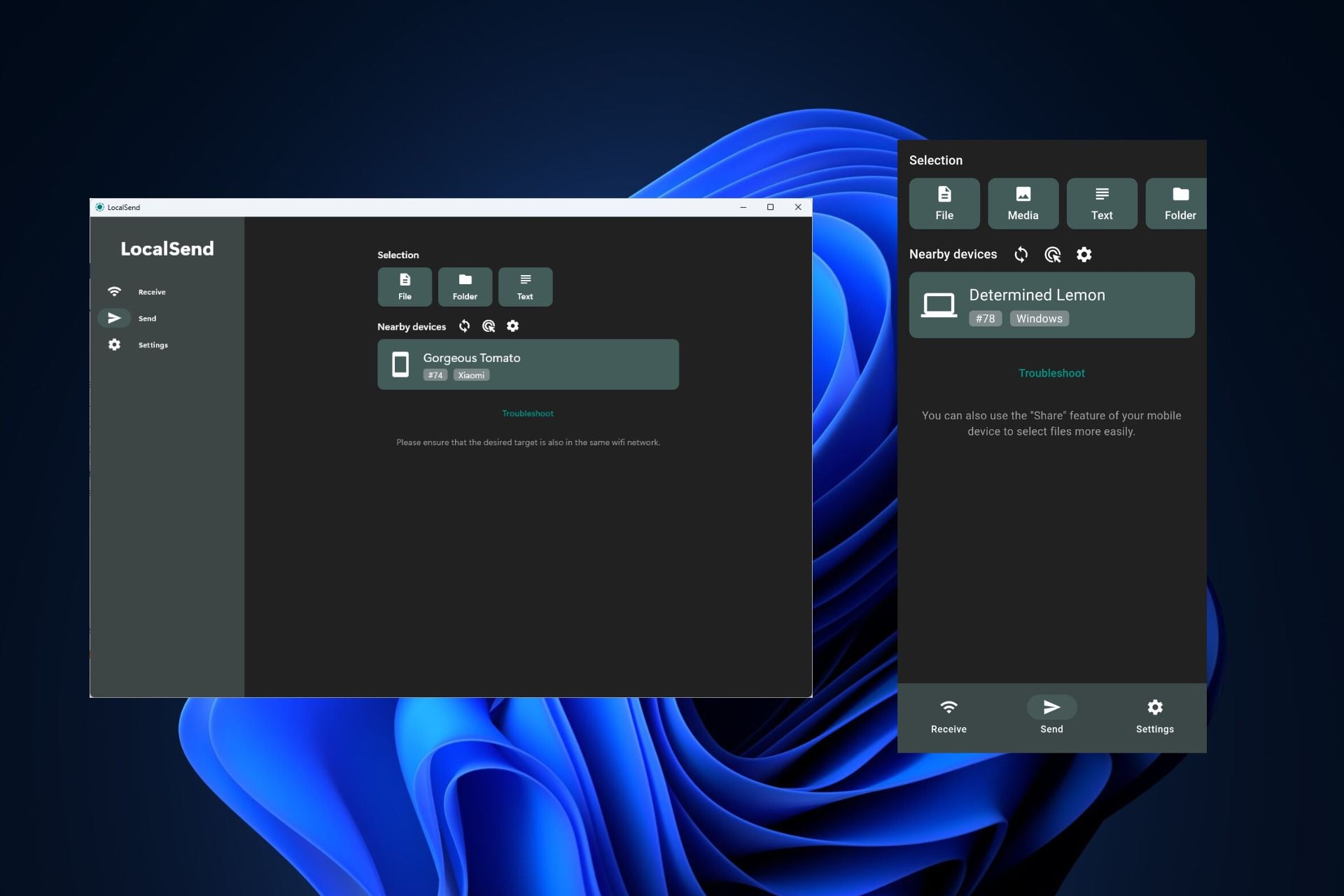Open Receive tab in mobile bottom bar
The image size is (1344, 896).
948,715
